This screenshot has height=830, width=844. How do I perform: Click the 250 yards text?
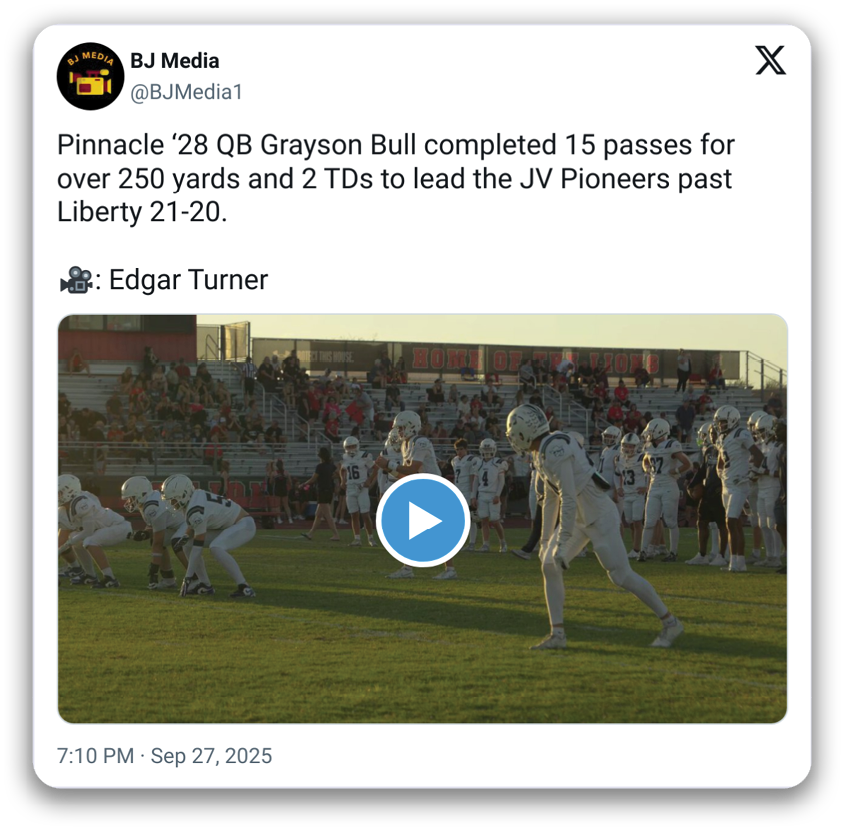pyautogui.click(x=179, y=178)
